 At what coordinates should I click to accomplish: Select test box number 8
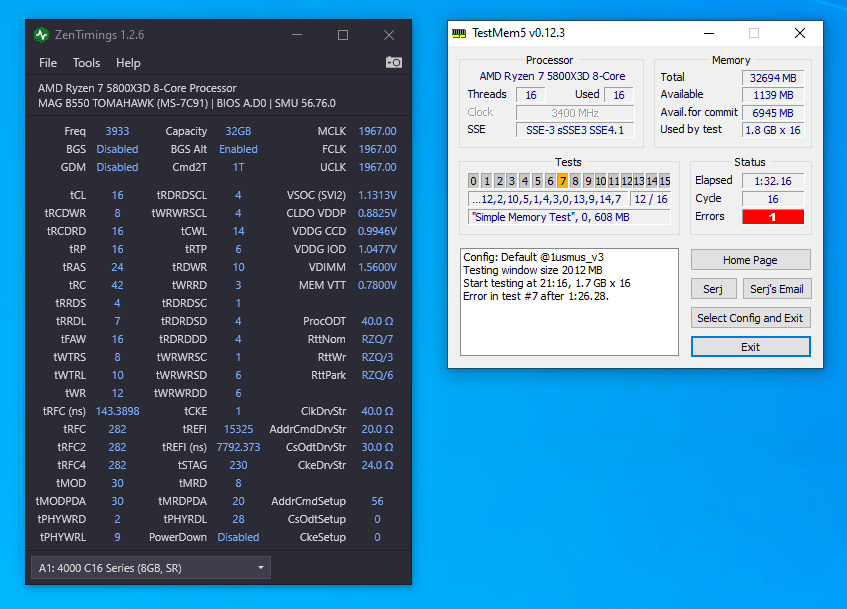(x=575, y=180)
